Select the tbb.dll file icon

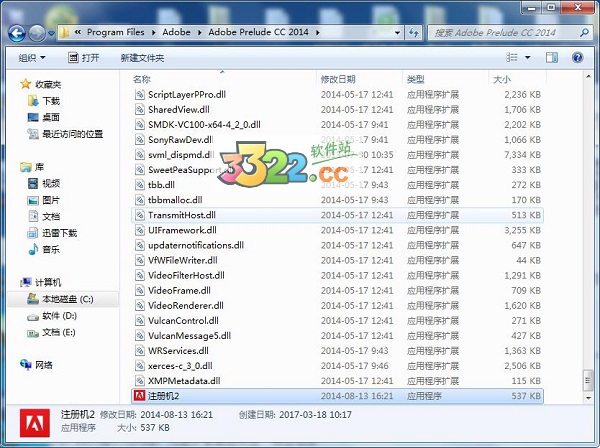pos(140,185)
